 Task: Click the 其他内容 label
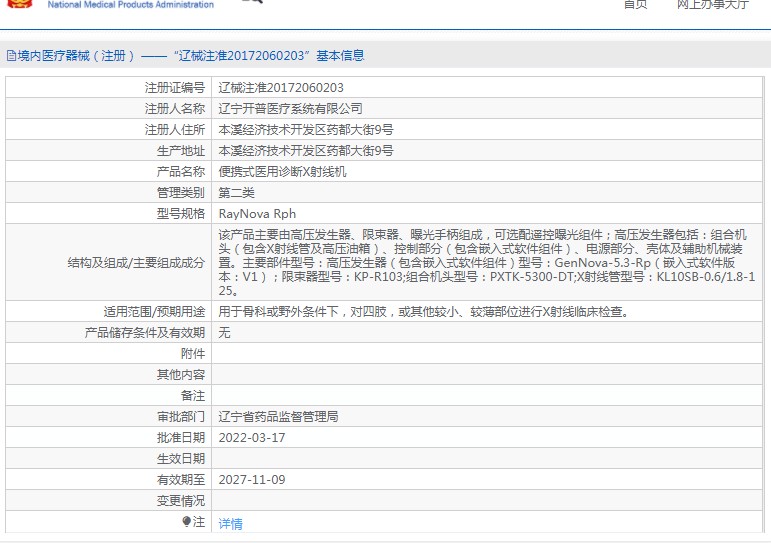pyautogui.click(x=180, y=375)
